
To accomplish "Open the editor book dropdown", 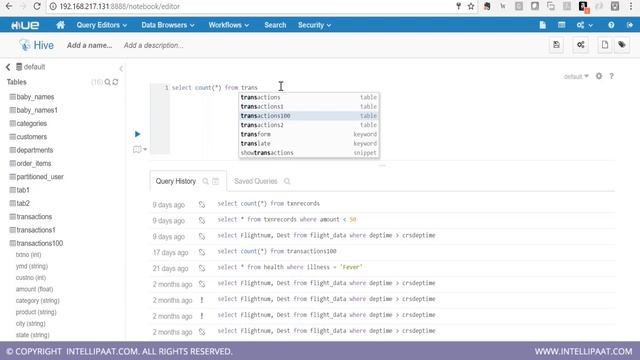I will coord(140,149).
